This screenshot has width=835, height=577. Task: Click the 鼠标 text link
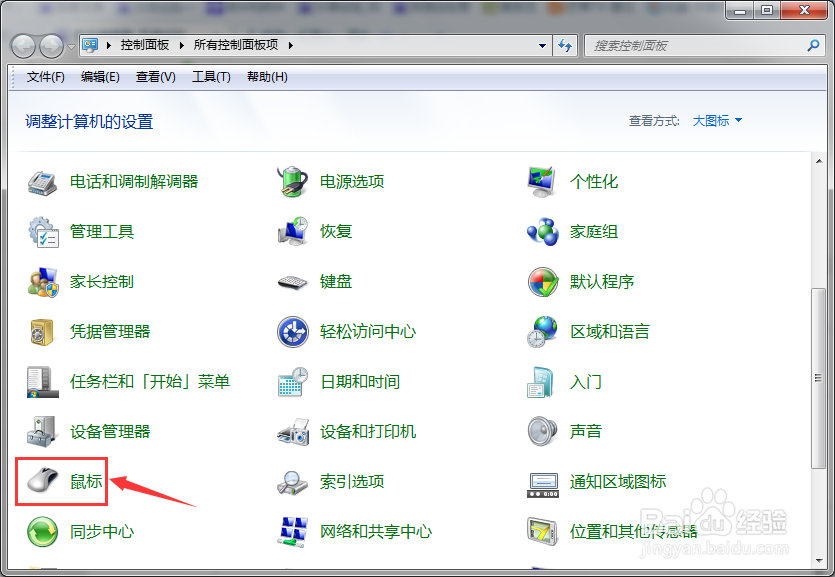pos(86,482)
